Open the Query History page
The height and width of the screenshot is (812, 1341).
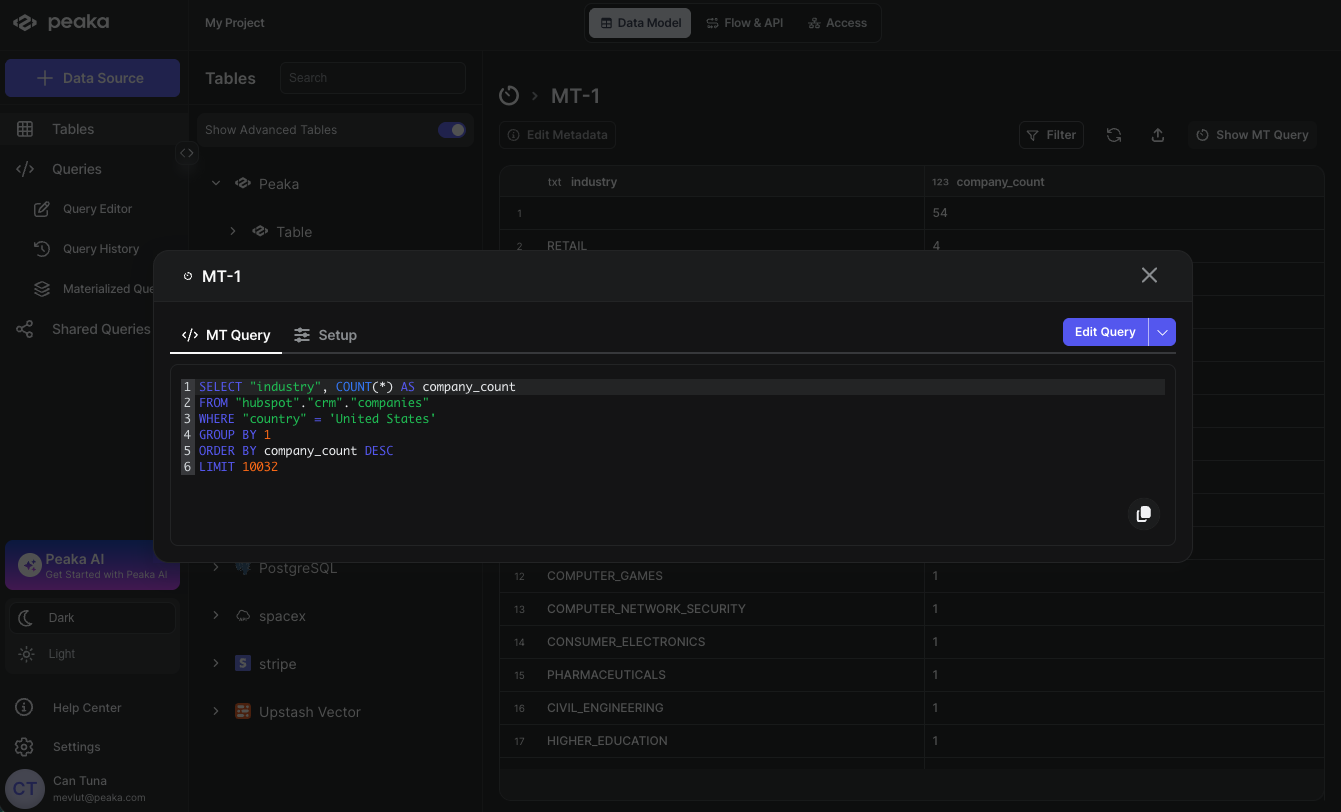coord(100,249)
